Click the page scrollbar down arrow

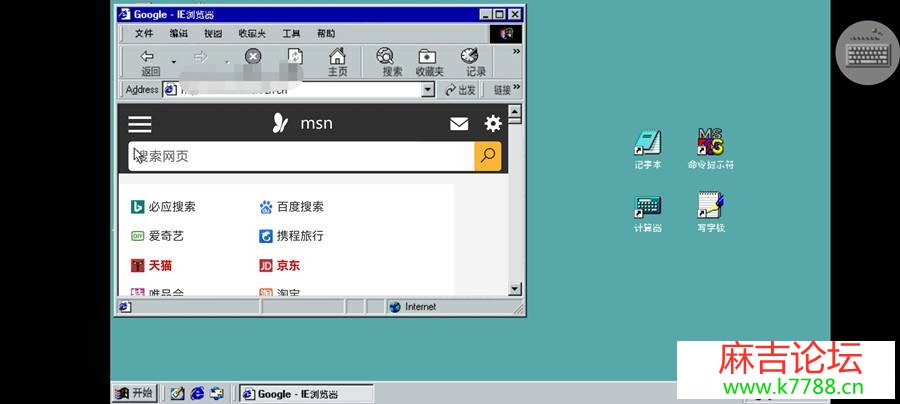tap(515, 289)
